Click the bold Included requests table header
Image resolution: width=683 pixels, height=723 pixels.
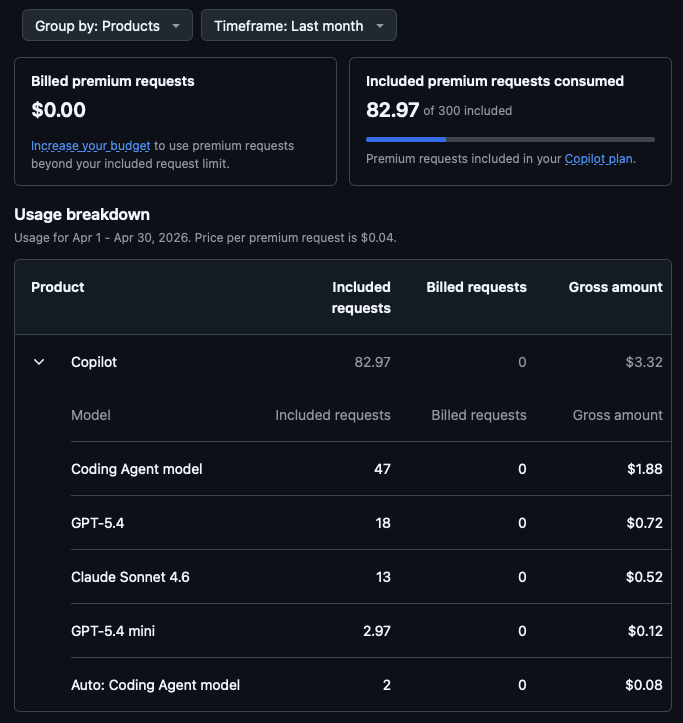(361, 297)
